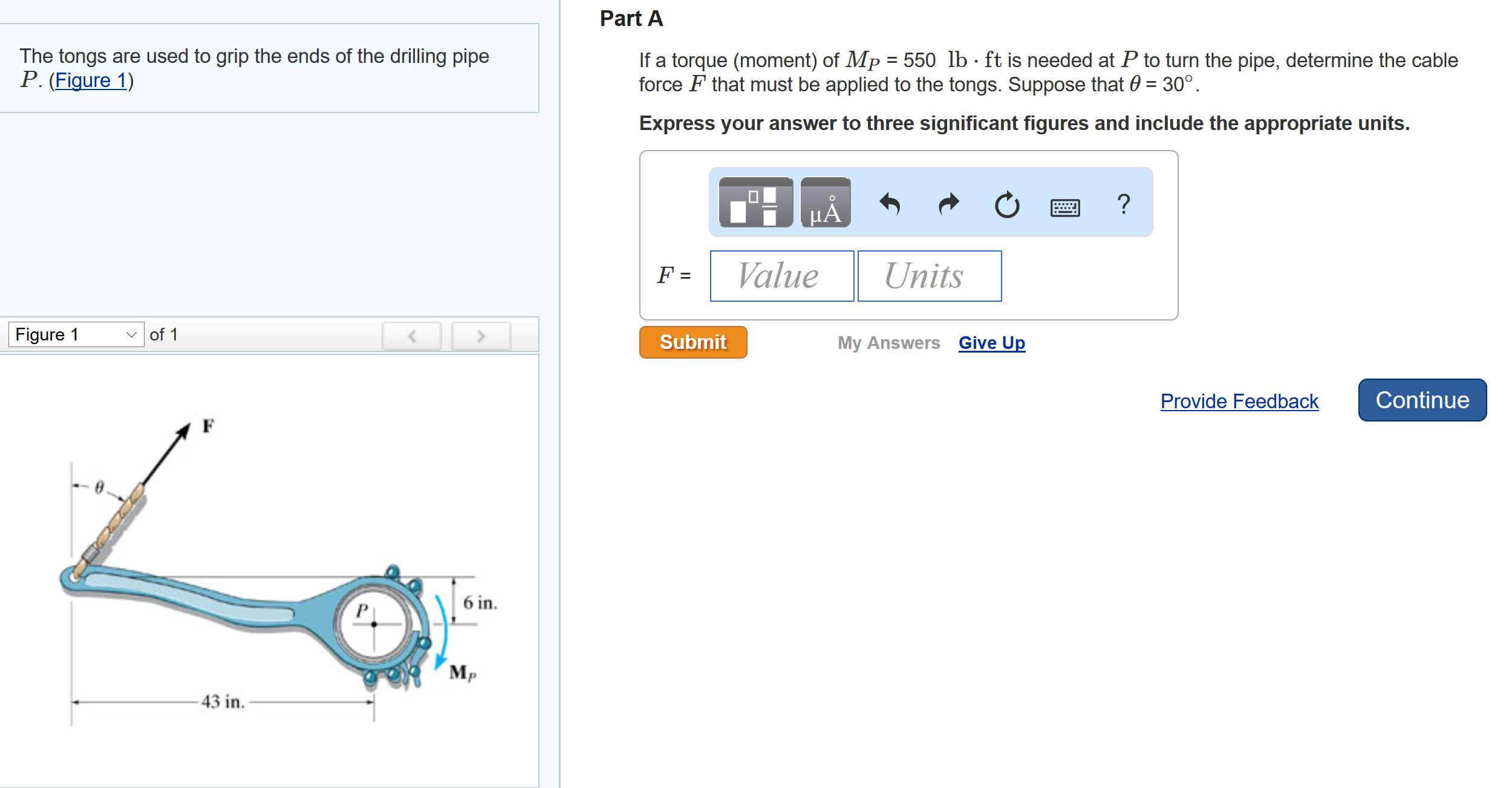Click the Value input field

pyautogui.click(x=781, y=276)
